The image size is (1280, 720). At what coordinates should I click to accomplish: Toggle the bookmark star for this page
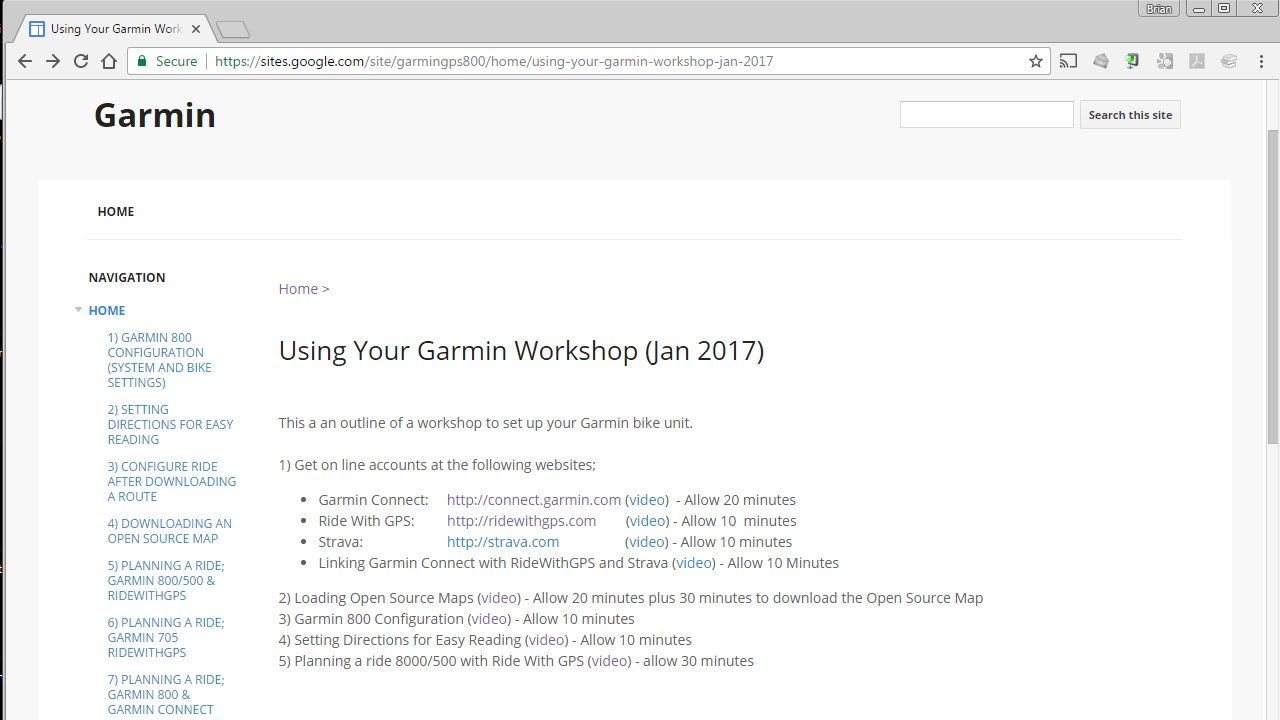(1035, 61)
